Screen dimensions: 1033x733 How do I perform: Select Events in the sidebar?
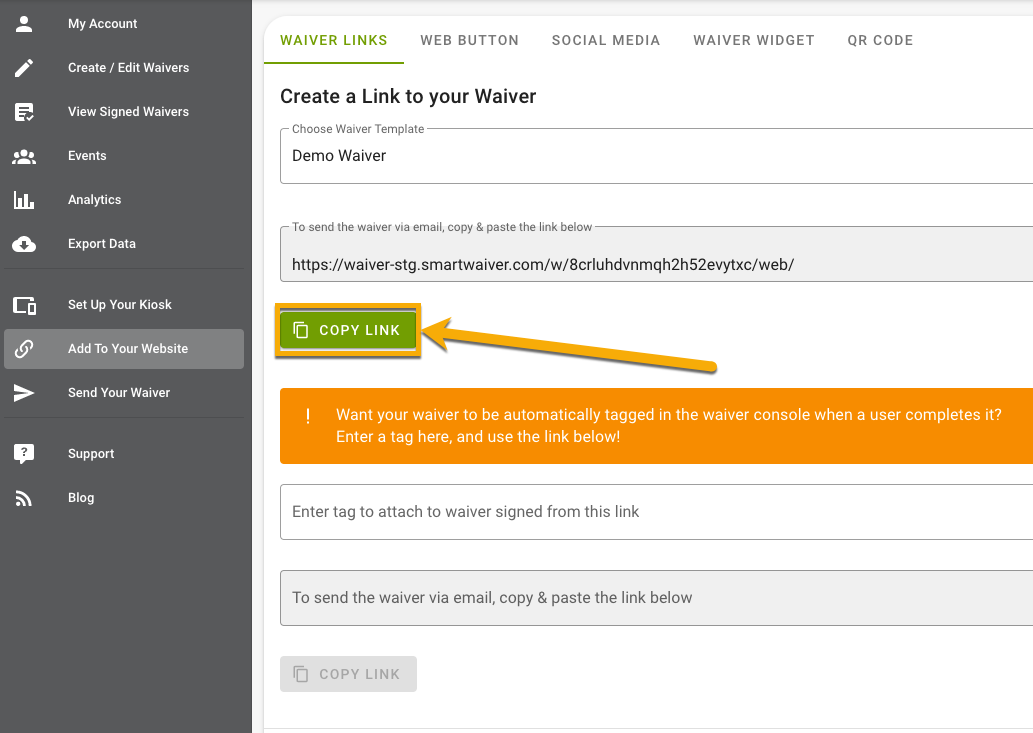pyautogui.click(x=124, y=156)
